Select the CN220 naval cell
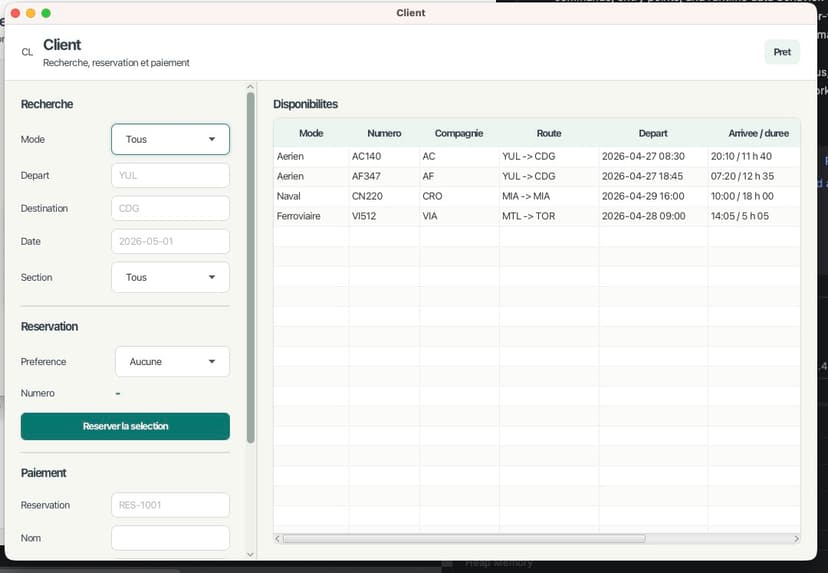 (384, 196)
